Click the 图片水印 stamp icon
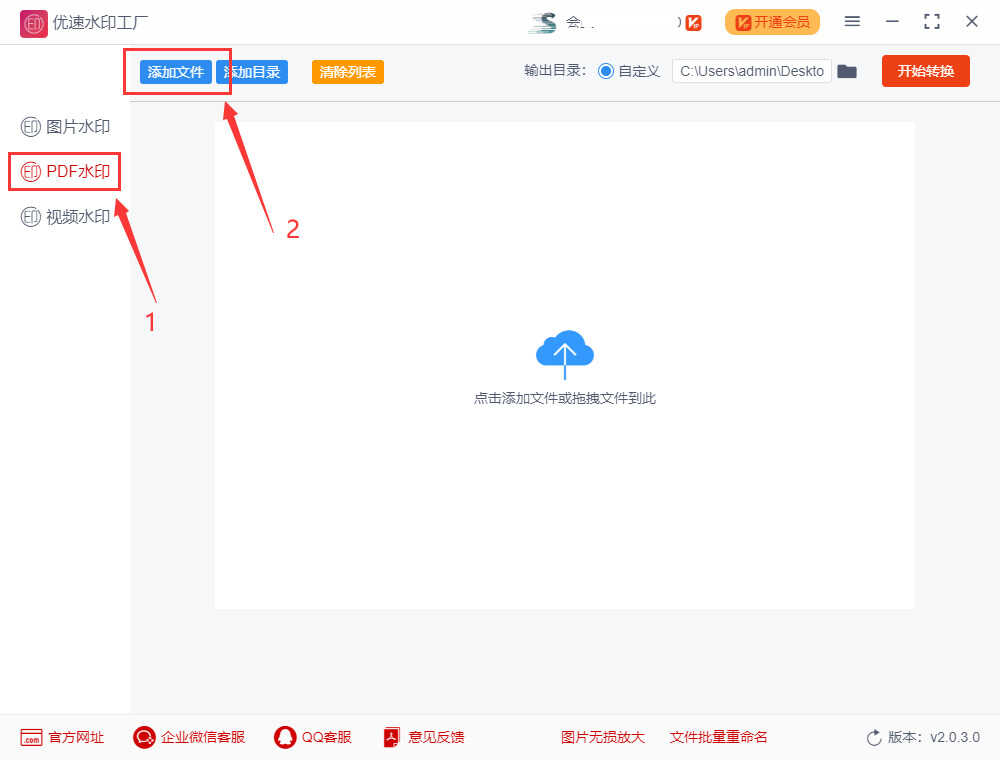The image size is (1000, 760). coord(31,127)
